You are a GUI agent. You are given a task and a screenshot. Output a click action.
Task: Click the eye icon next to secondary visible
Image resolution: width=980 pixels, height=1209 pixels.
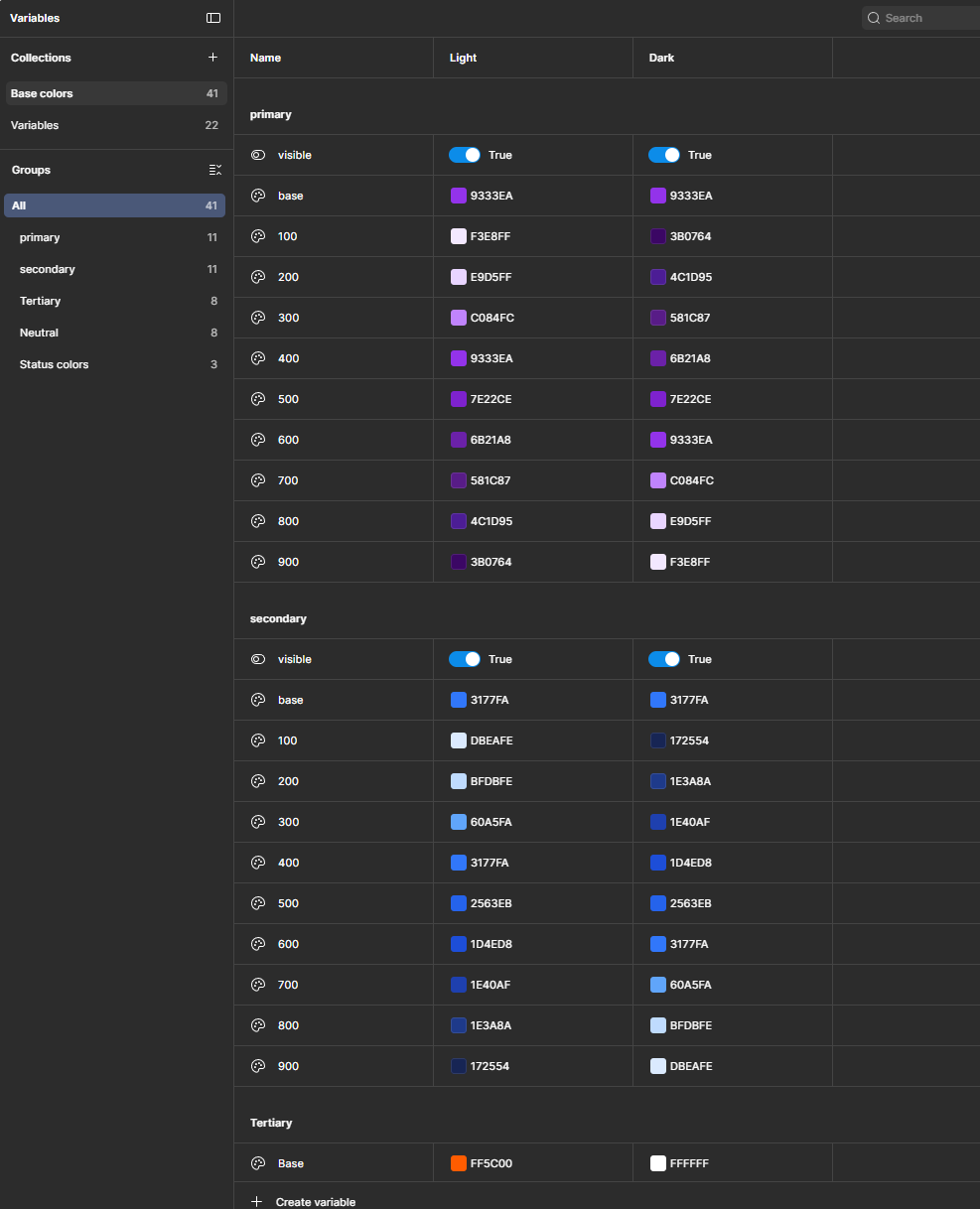tap(257, 659)
